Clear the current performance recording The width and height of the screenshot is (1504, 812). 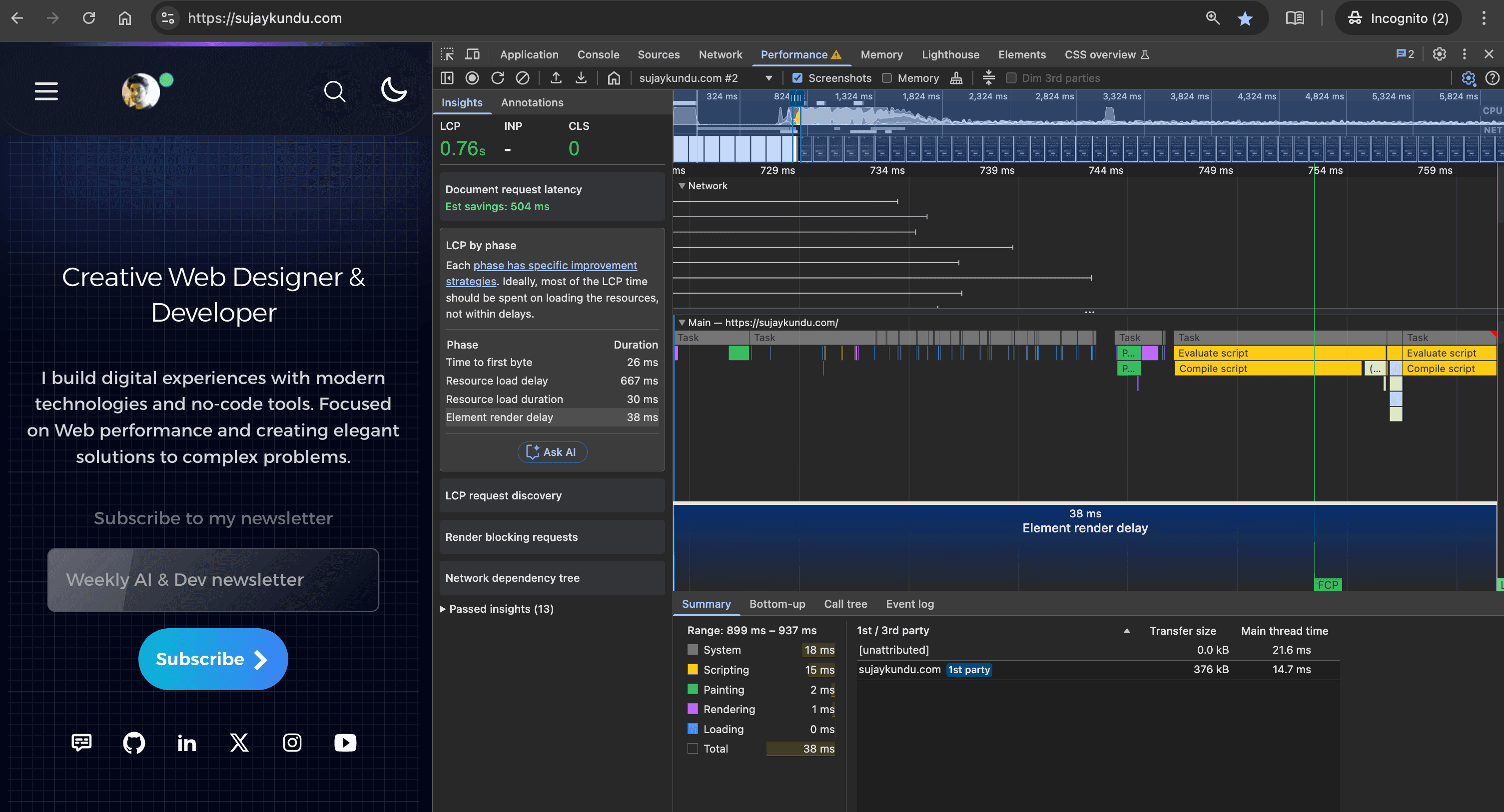(523, 77)
